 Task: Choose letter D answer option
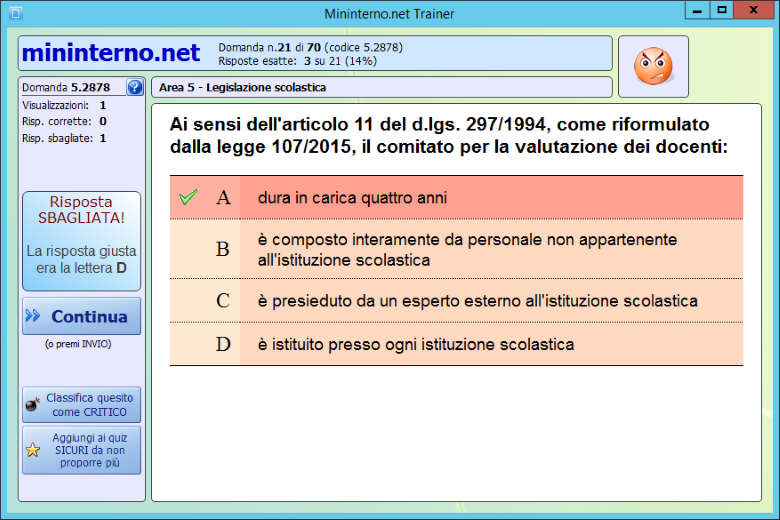click(x=223, y=345)
